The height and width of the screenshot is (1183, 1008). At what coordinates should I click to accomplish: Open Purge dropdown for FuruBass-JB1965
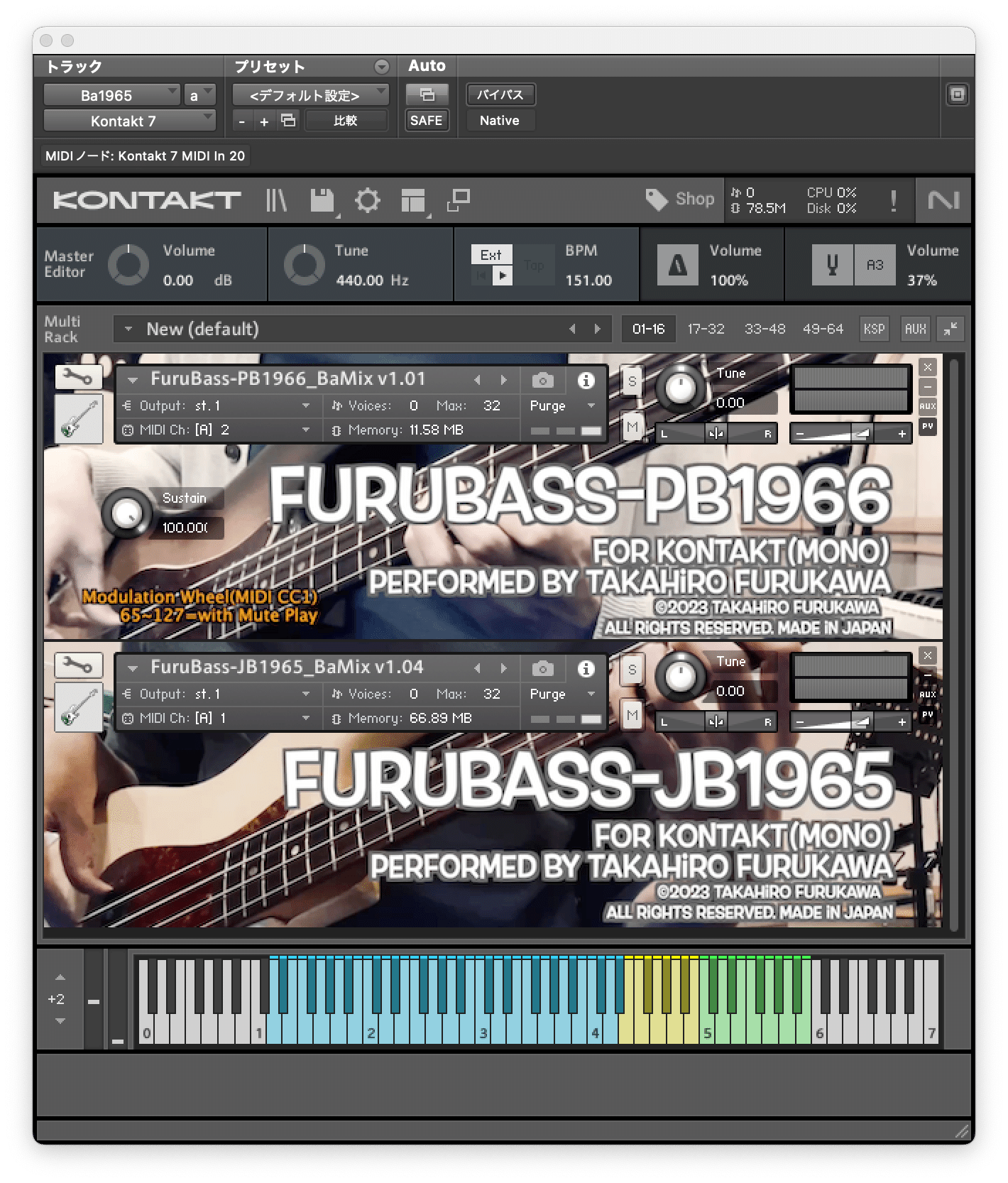pos(563,694)
